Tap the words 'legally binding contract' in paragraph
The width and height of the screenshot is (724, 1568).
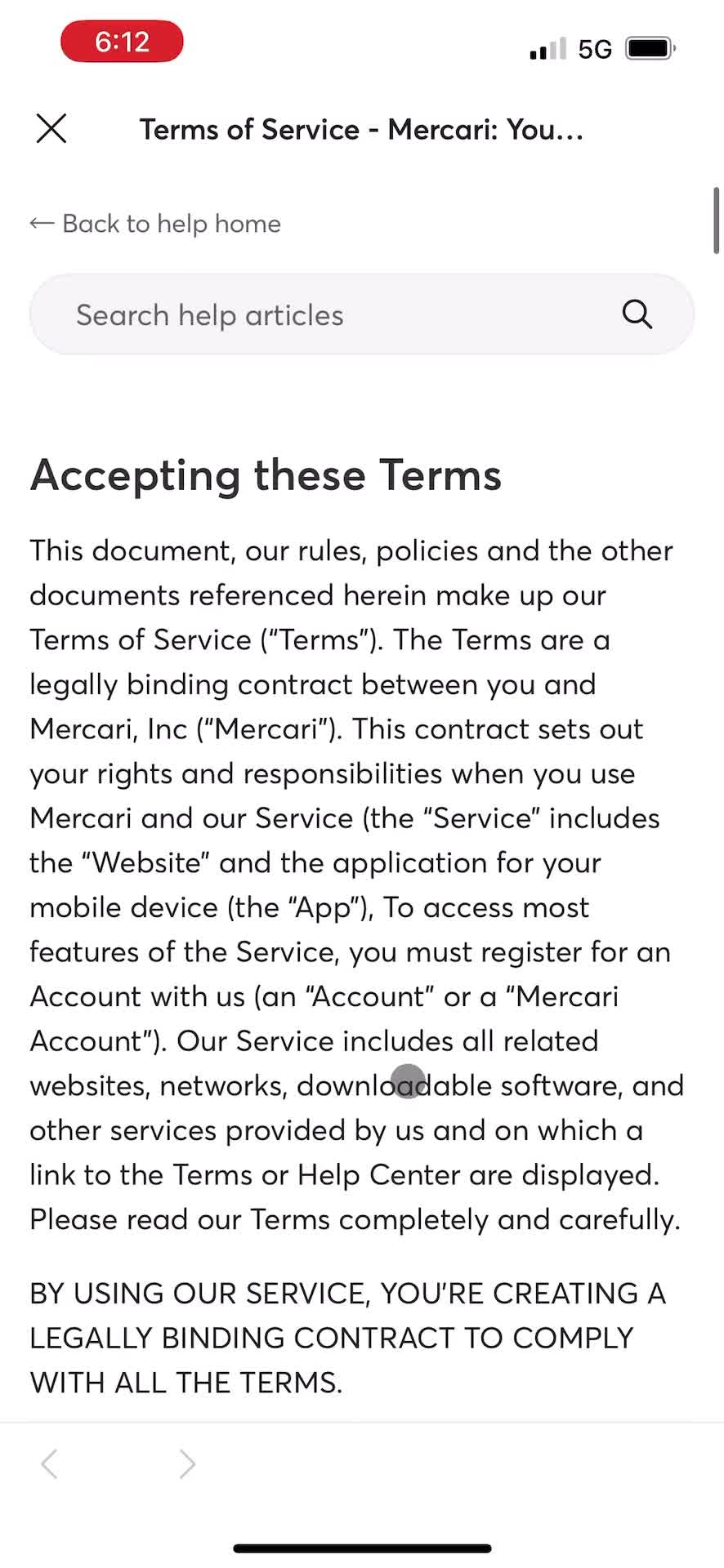pos(191,685)
